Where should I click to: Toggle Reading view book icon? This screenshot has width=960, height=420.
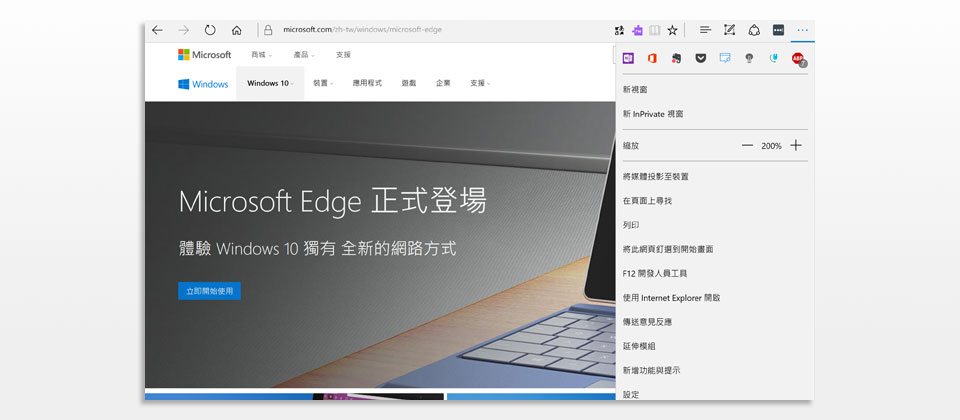[654, 30]
